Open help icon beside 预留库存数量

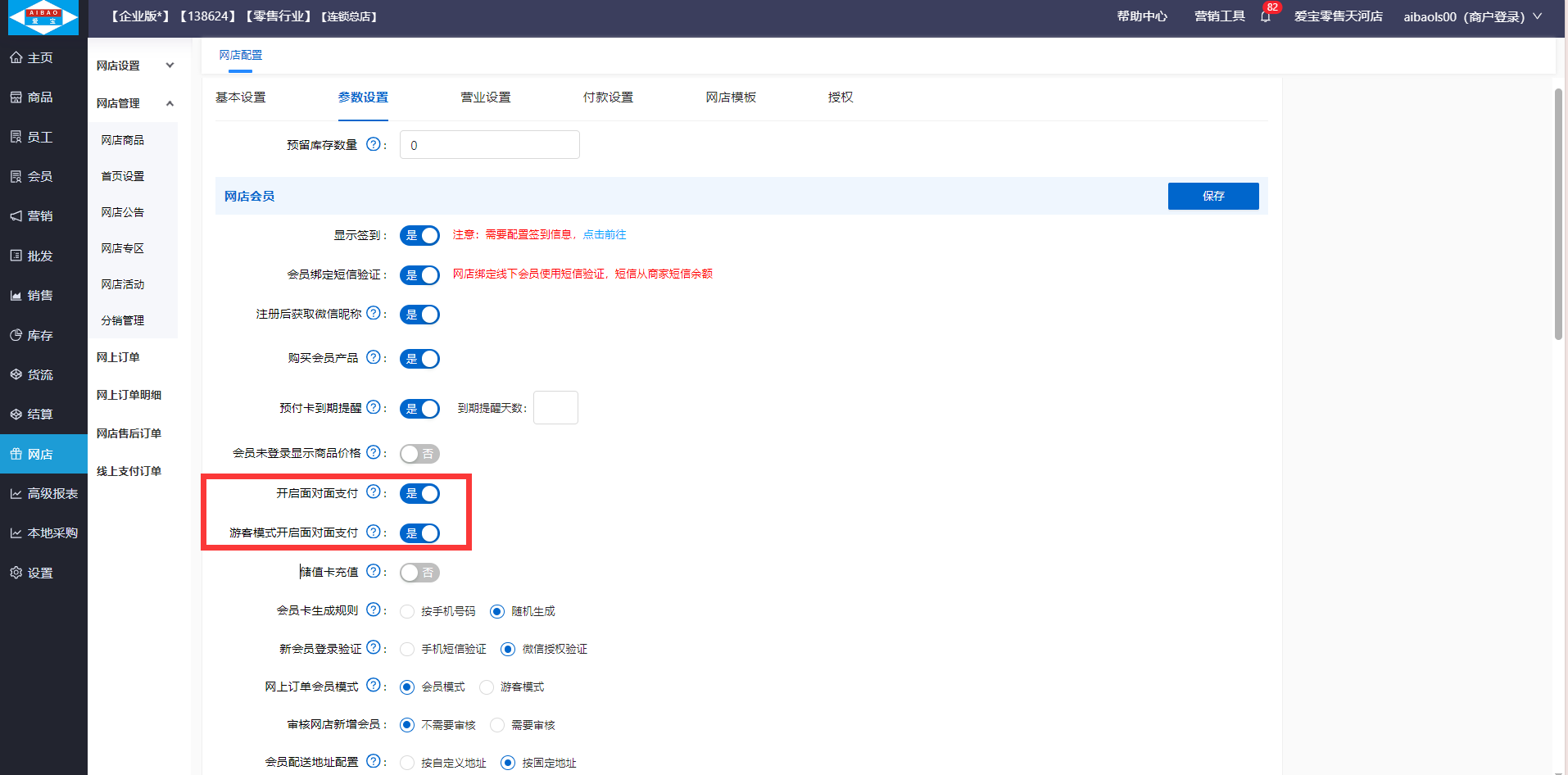(373, 144)
